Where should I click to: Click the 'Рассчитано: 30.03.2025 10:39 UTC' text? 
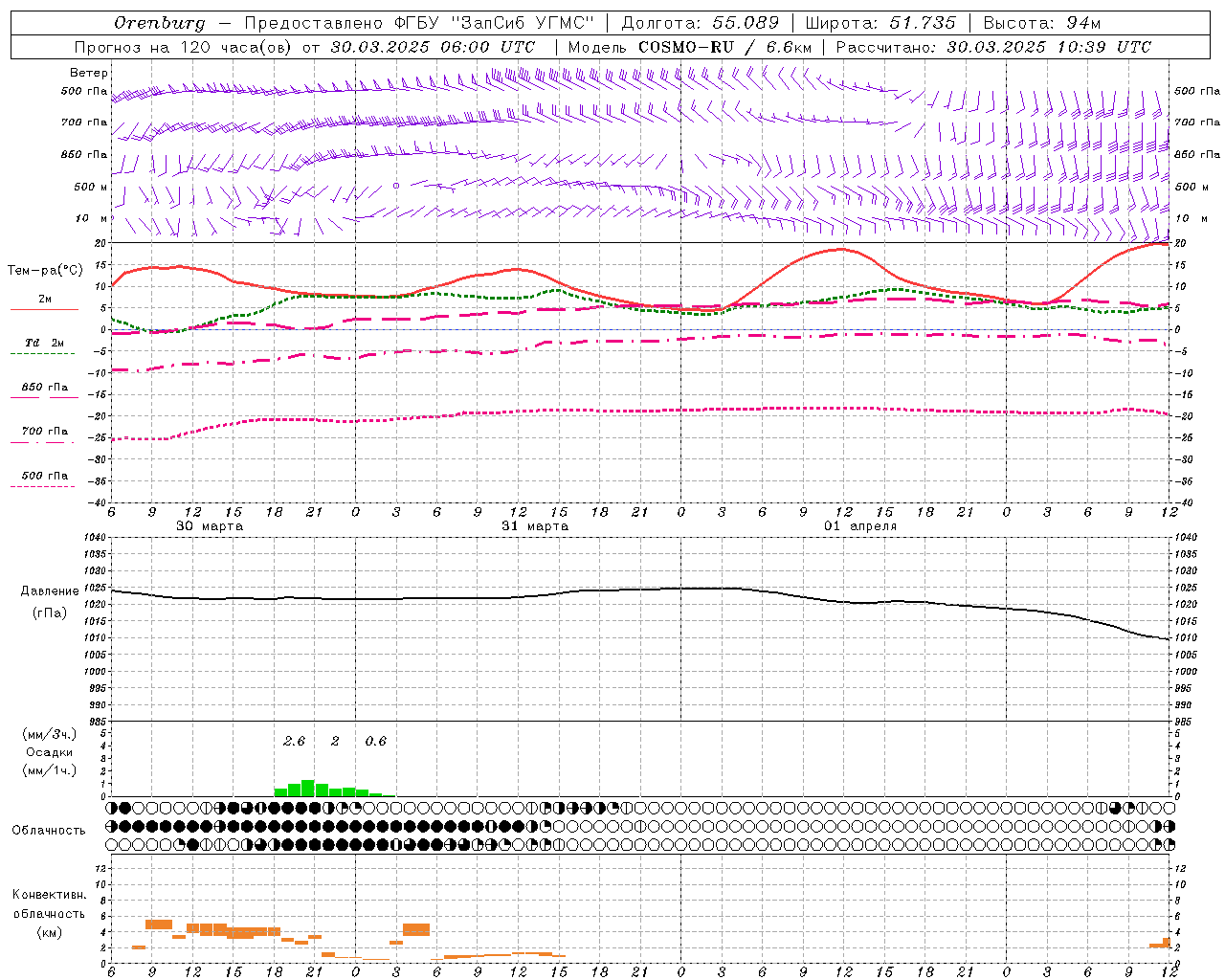993,47
